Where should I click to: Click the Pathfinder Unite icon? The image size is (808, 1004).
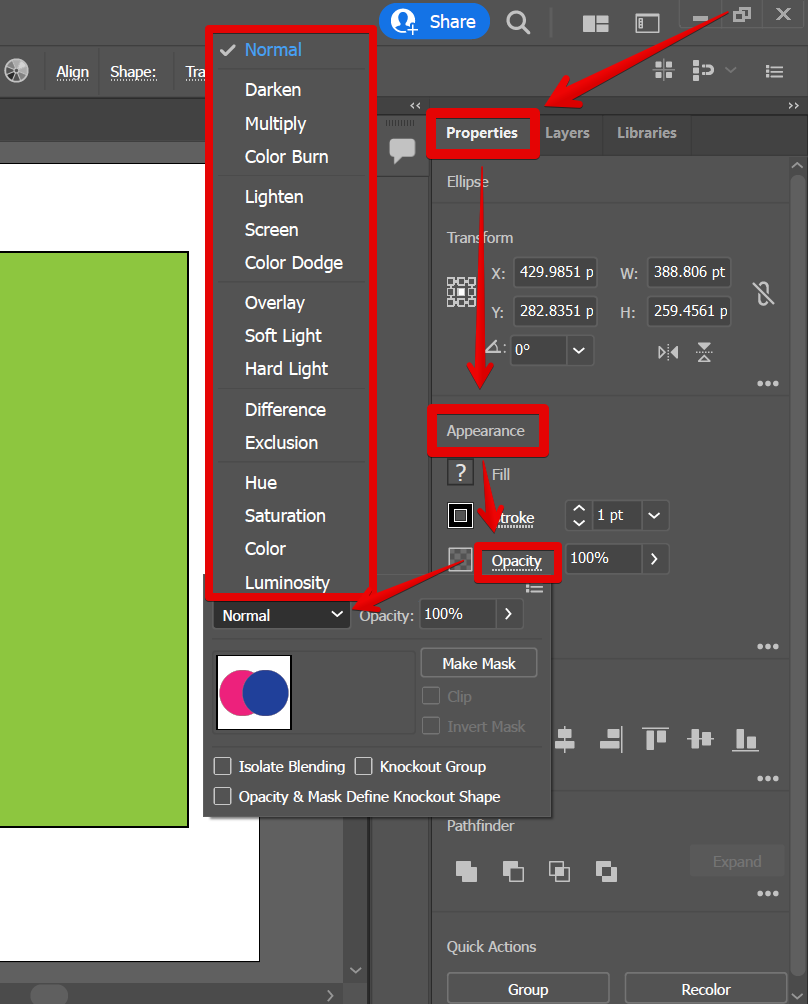pos(466,870)
